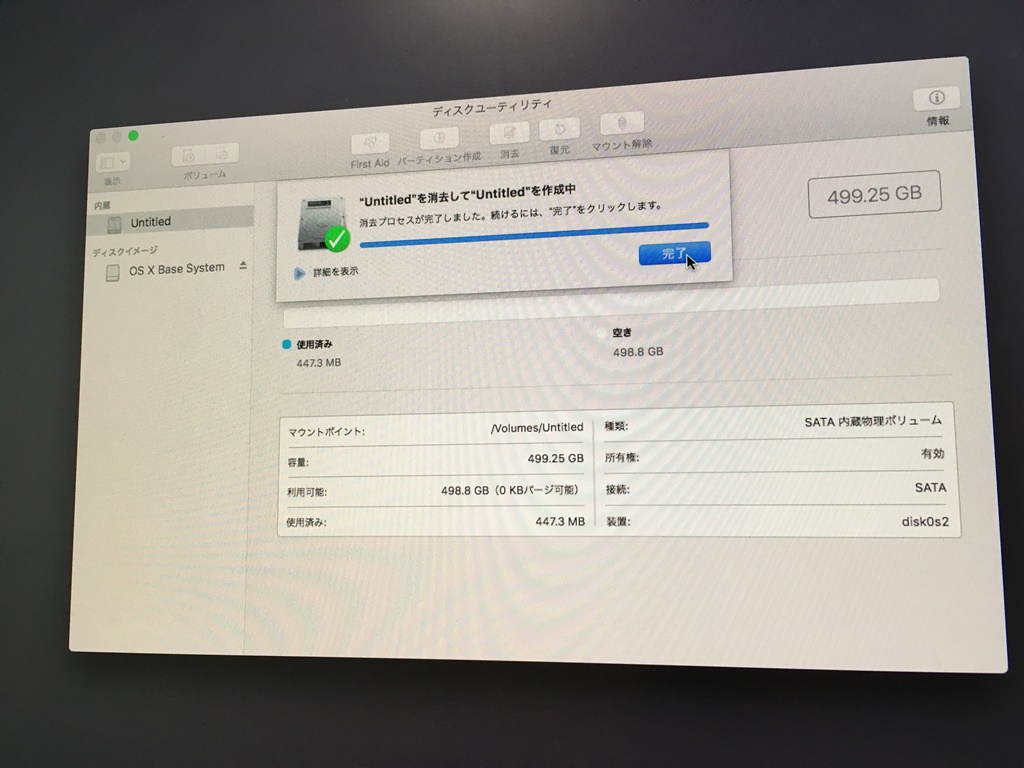Click the erase progress bar
This screenshot has height=768, width=1024.
(534, 235)
